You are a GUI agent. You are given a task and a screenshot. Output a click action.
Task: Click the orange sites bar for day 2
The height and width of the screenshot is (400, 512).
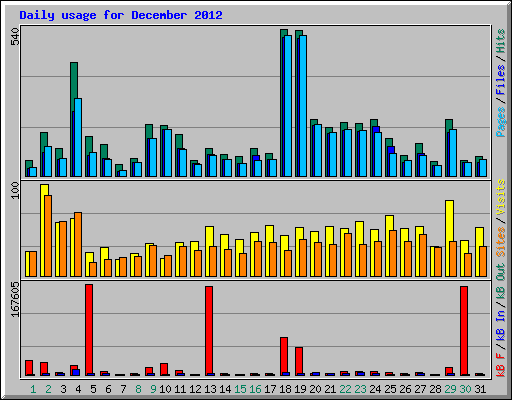(48, 236)
